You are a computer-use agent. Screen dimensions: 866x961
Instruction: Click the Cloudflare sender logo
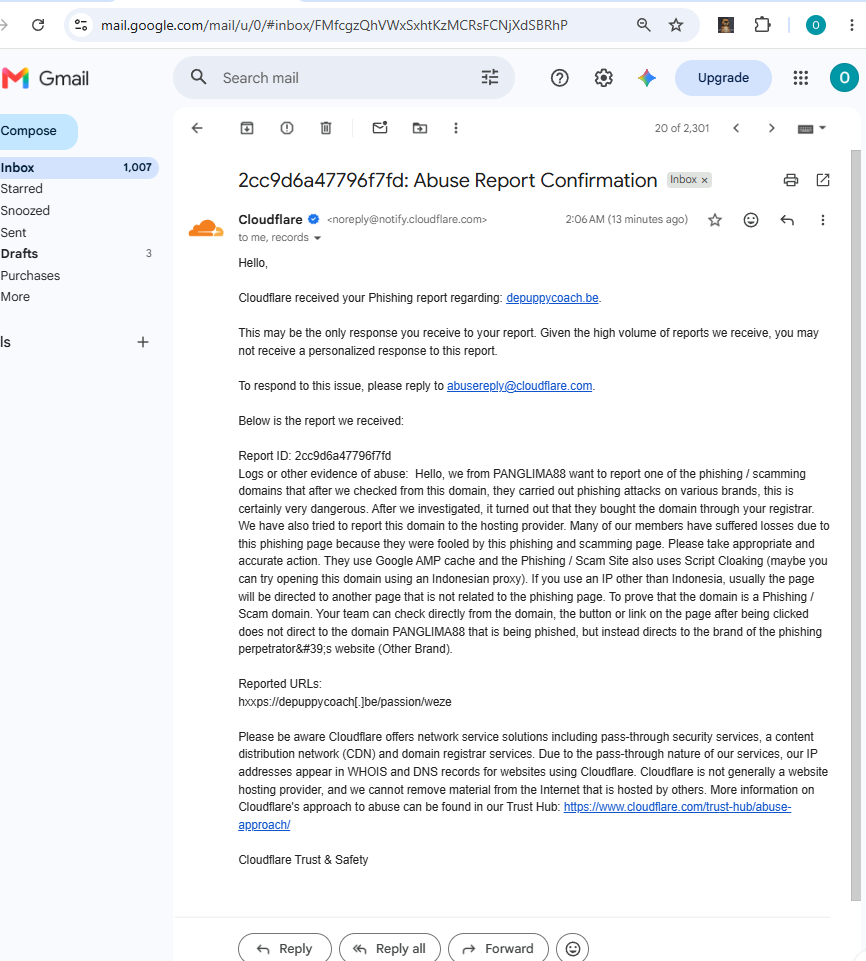click(x=206, y=229)
